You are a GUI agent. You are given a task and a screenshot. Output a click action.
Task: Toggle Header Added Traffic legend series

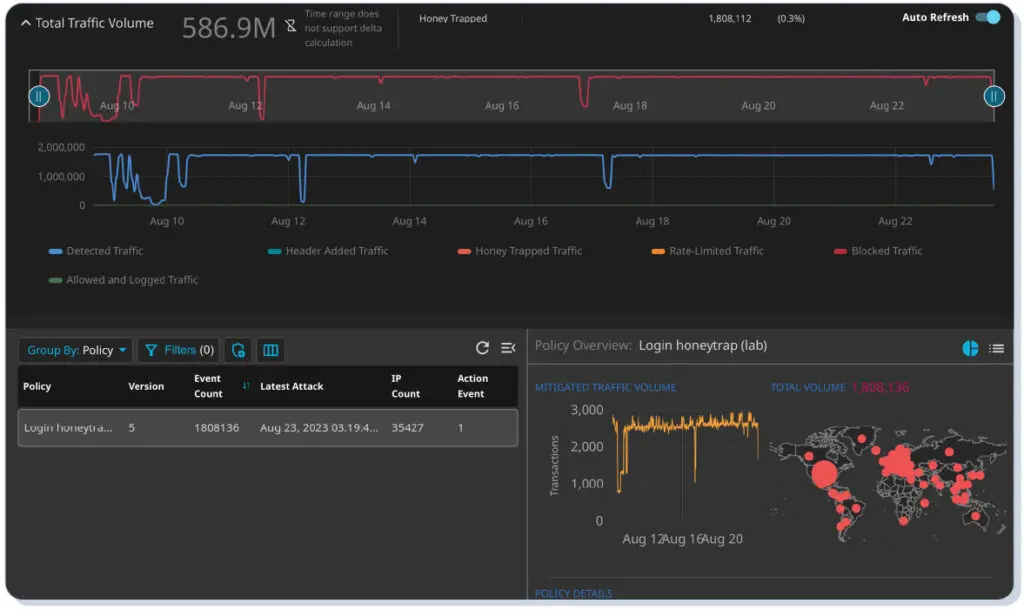328,251
